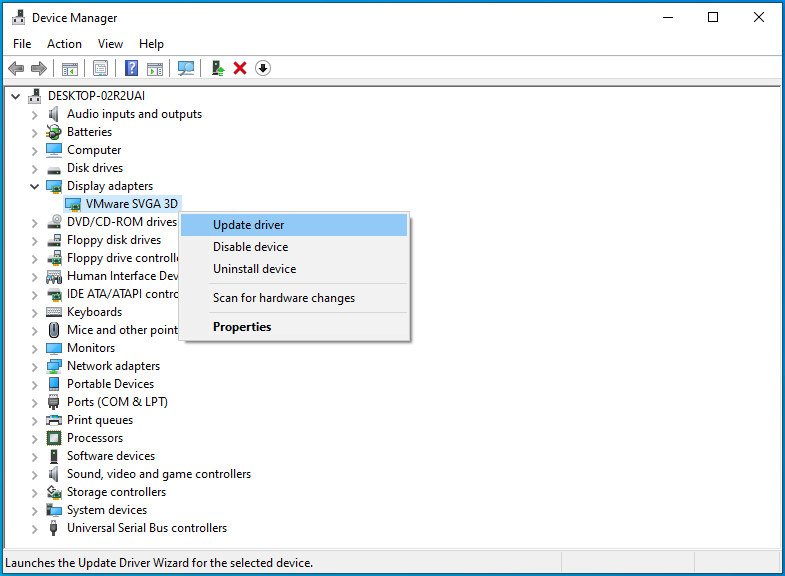Expand the Network adapters category
Image resolution: width=785 pixels, height=576 pixels.
(35, 366)
